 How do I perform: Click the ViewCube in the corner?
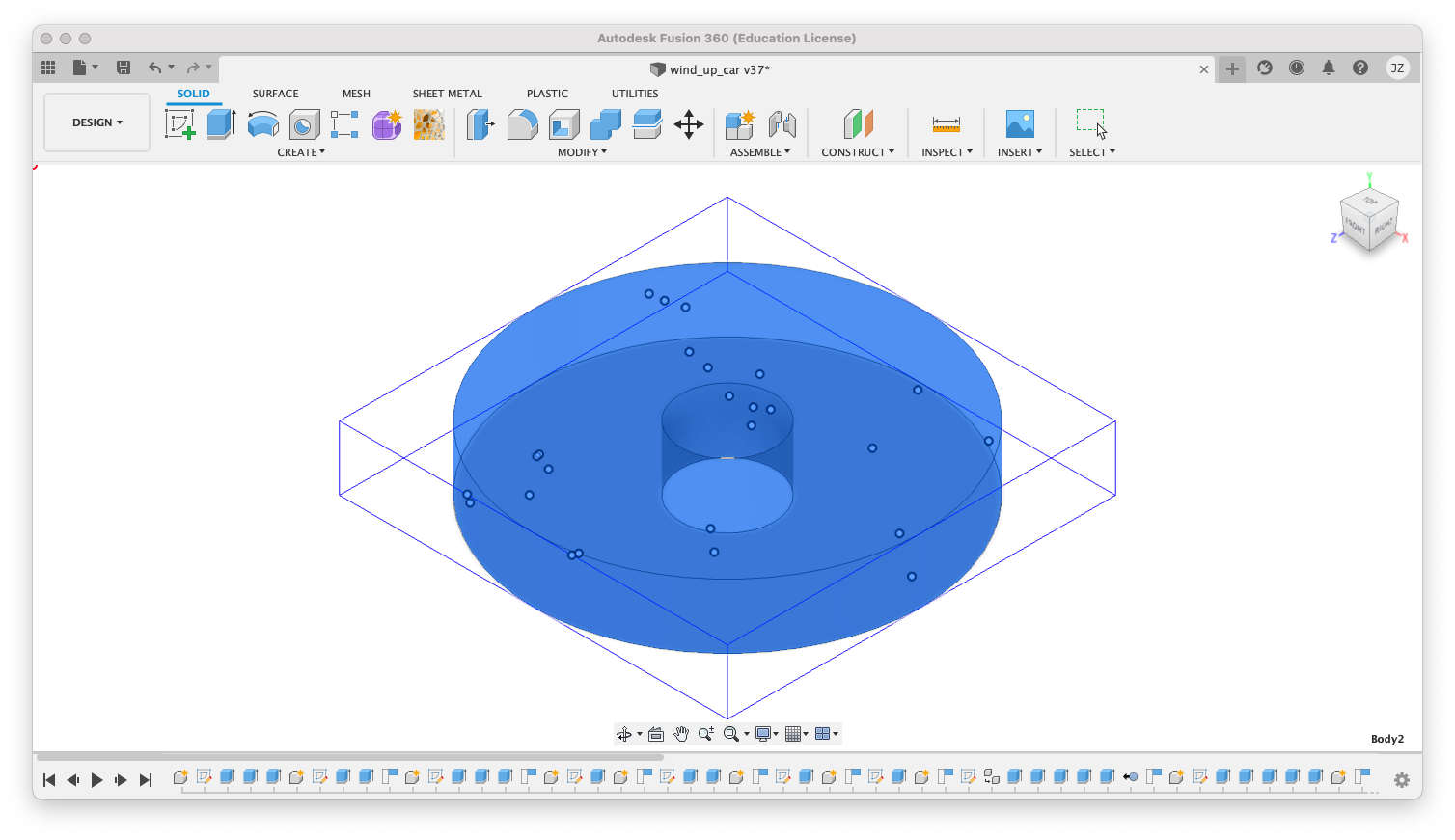point(1368,220)
